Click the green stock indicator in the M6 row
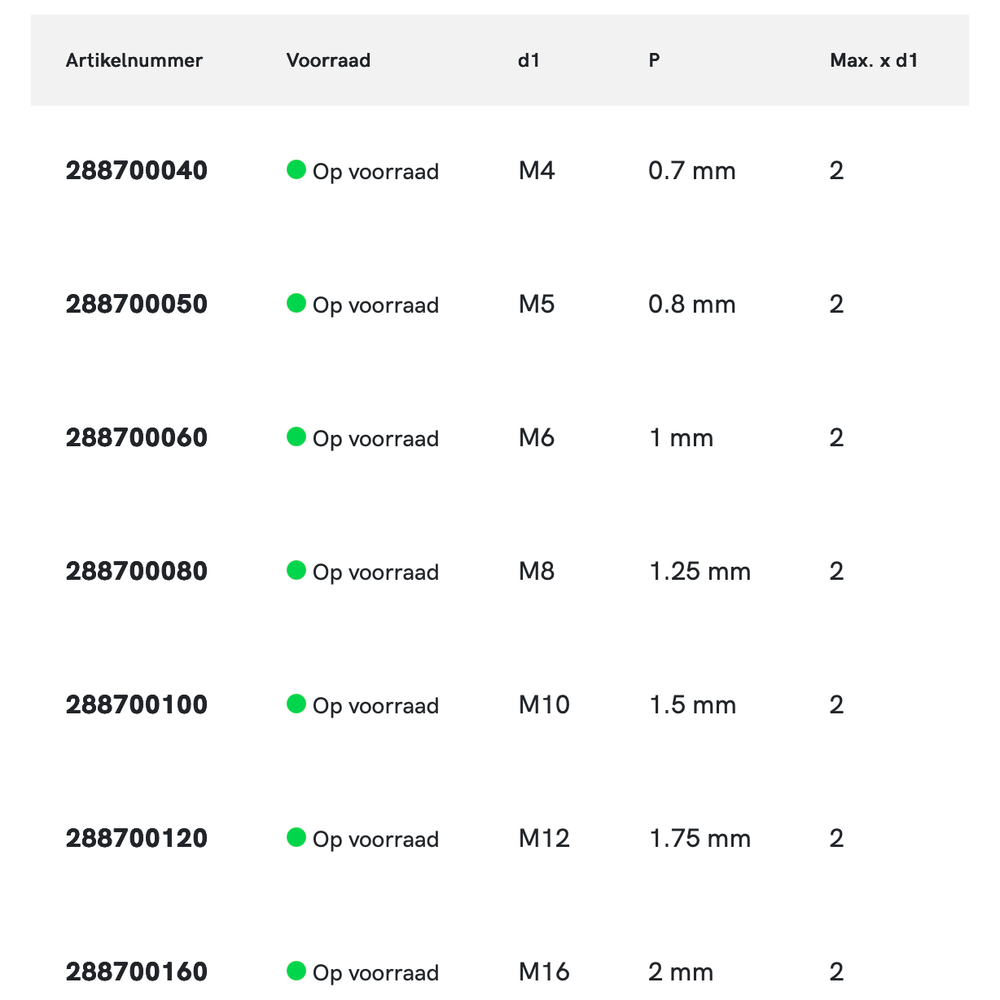The width and height of the screenshot is (1000, 1000). tap(296, 437)
